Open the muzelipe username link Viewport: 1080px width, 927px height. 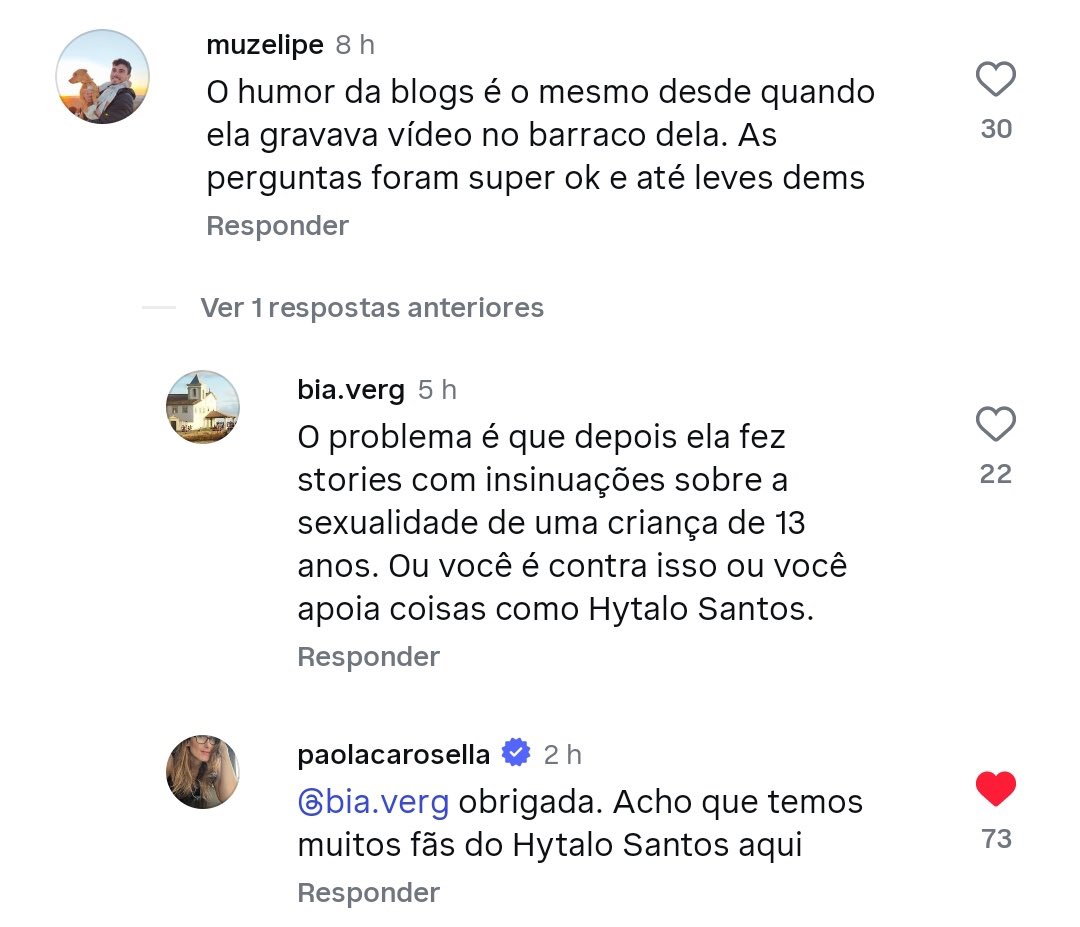[264, 45]
